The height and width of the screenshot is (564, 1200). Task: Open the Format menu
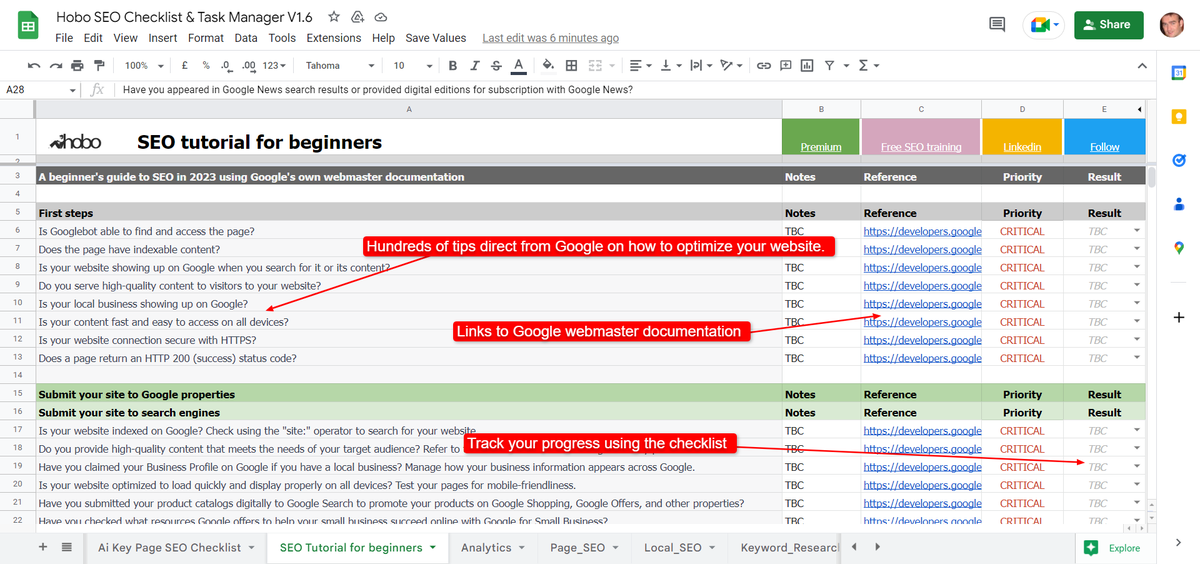coord(206,38)
